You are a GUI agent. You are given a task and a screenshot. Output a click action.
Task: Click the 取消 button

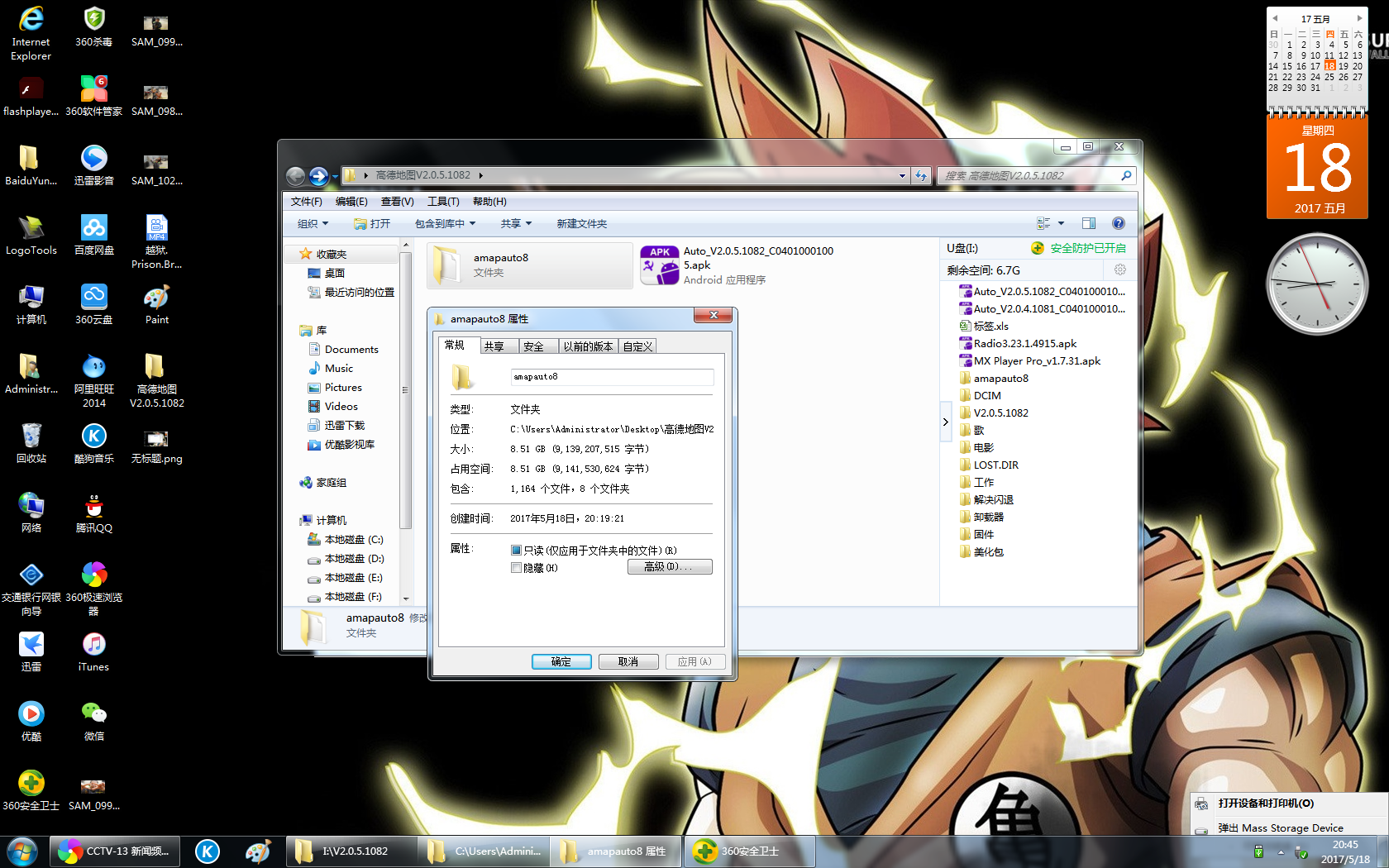tap(628, 661)
